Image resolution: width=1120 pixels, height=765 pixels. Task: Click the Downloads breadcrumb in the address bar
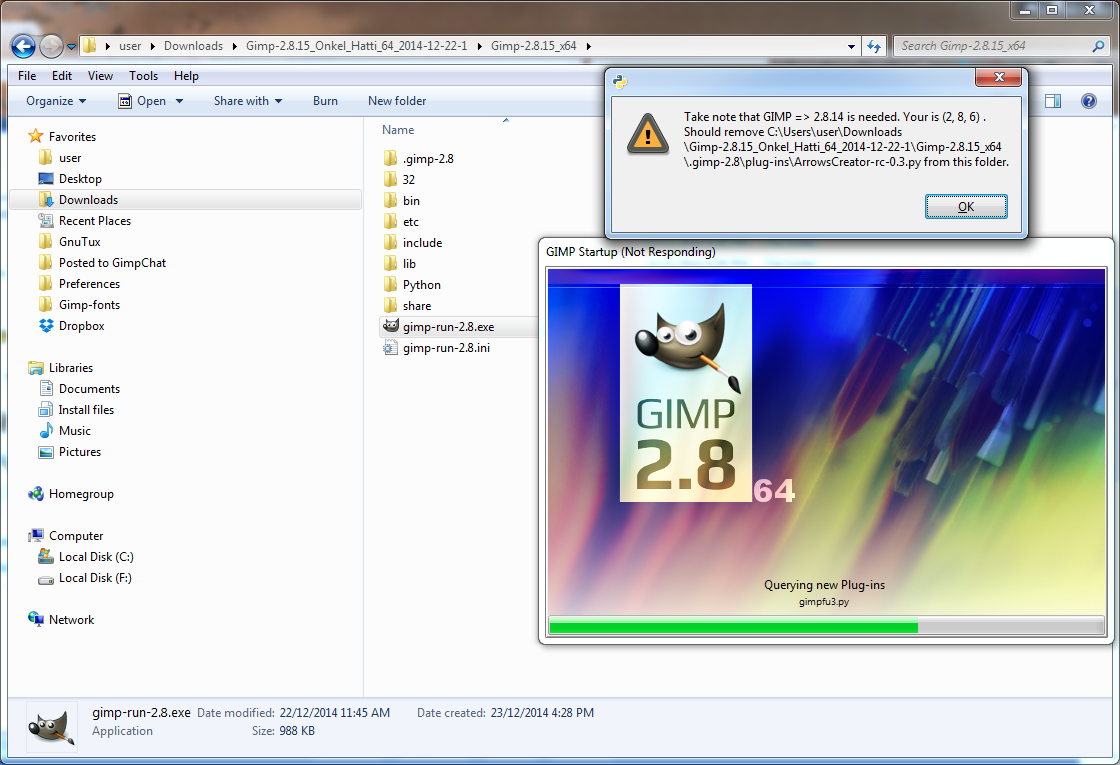pos(194,46)
